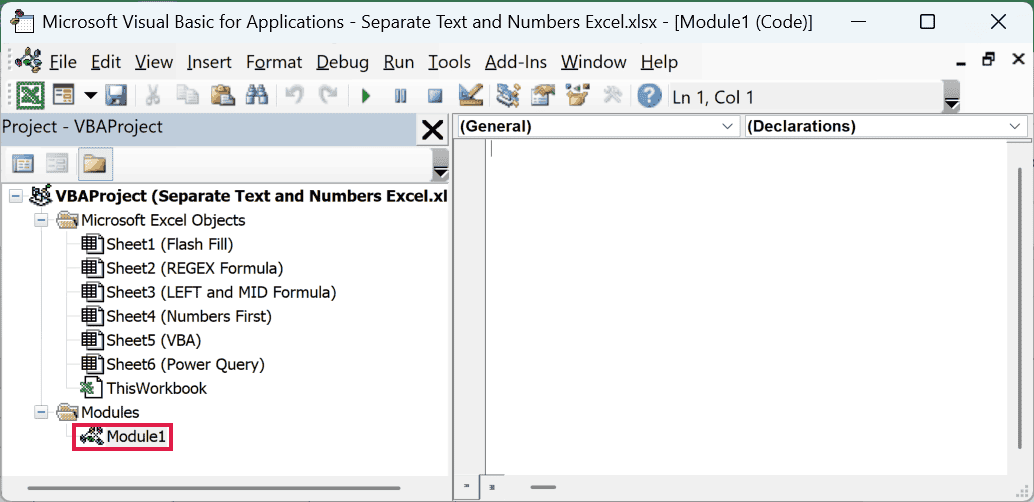Click the Help question mark icon
This screenshot has height=502, width=1034.
650,96
